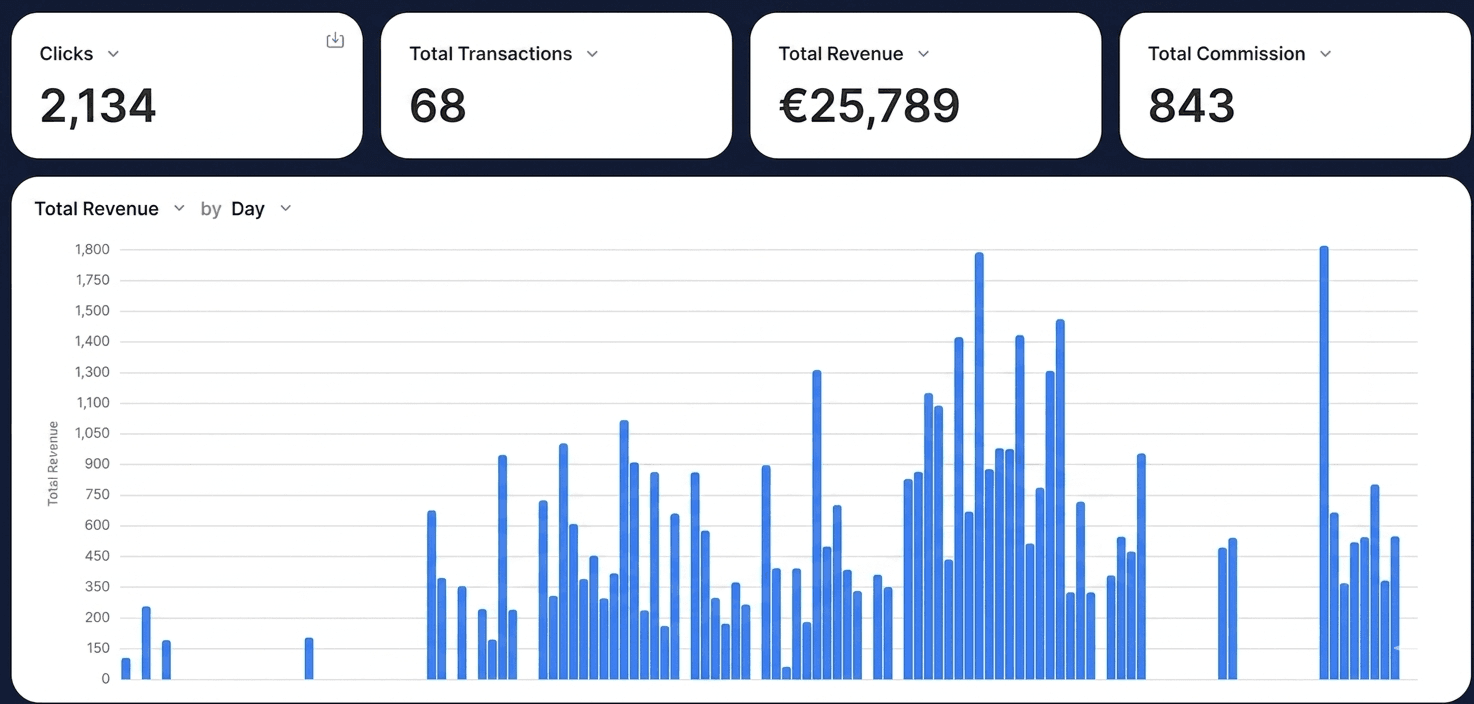1474x704 pixels.
Task: Click the 1,300 y-axis label
Action: click(92, 372)
